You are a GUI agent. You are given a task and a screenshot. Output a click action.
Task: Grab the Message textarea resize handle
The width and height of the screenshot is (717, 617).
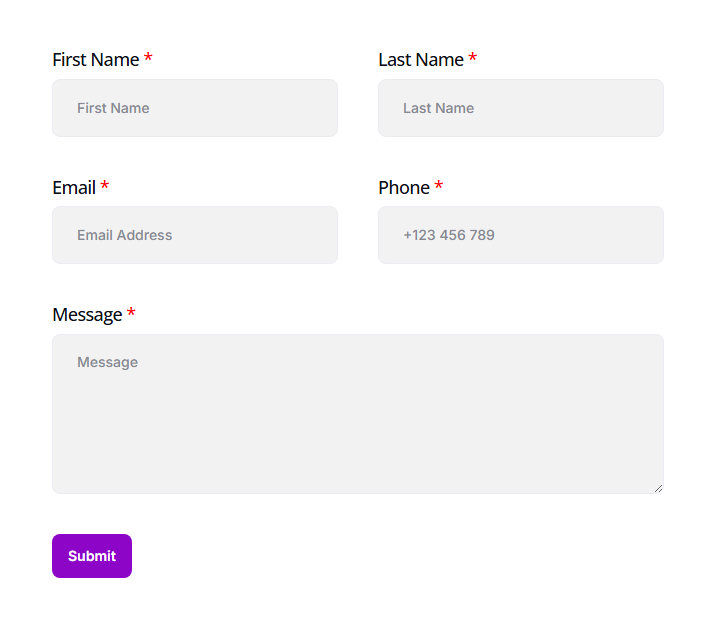(x=658, y=488)
